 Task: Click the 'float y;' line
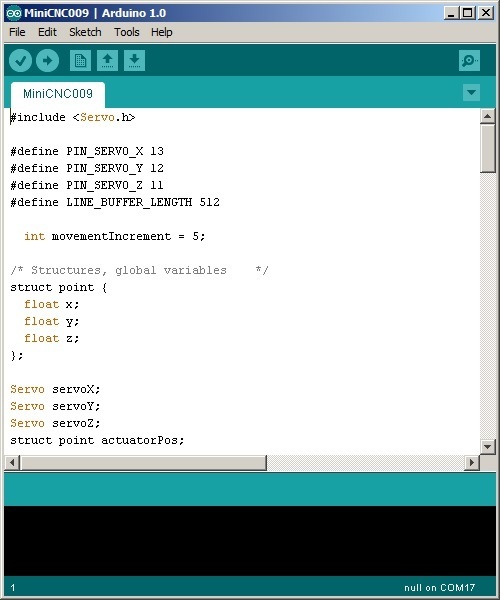click(x=52, y=321)
